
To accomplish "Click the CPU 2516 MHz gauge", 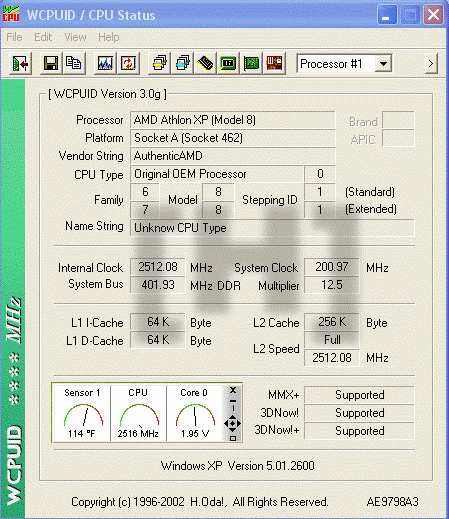I will 138,413.
